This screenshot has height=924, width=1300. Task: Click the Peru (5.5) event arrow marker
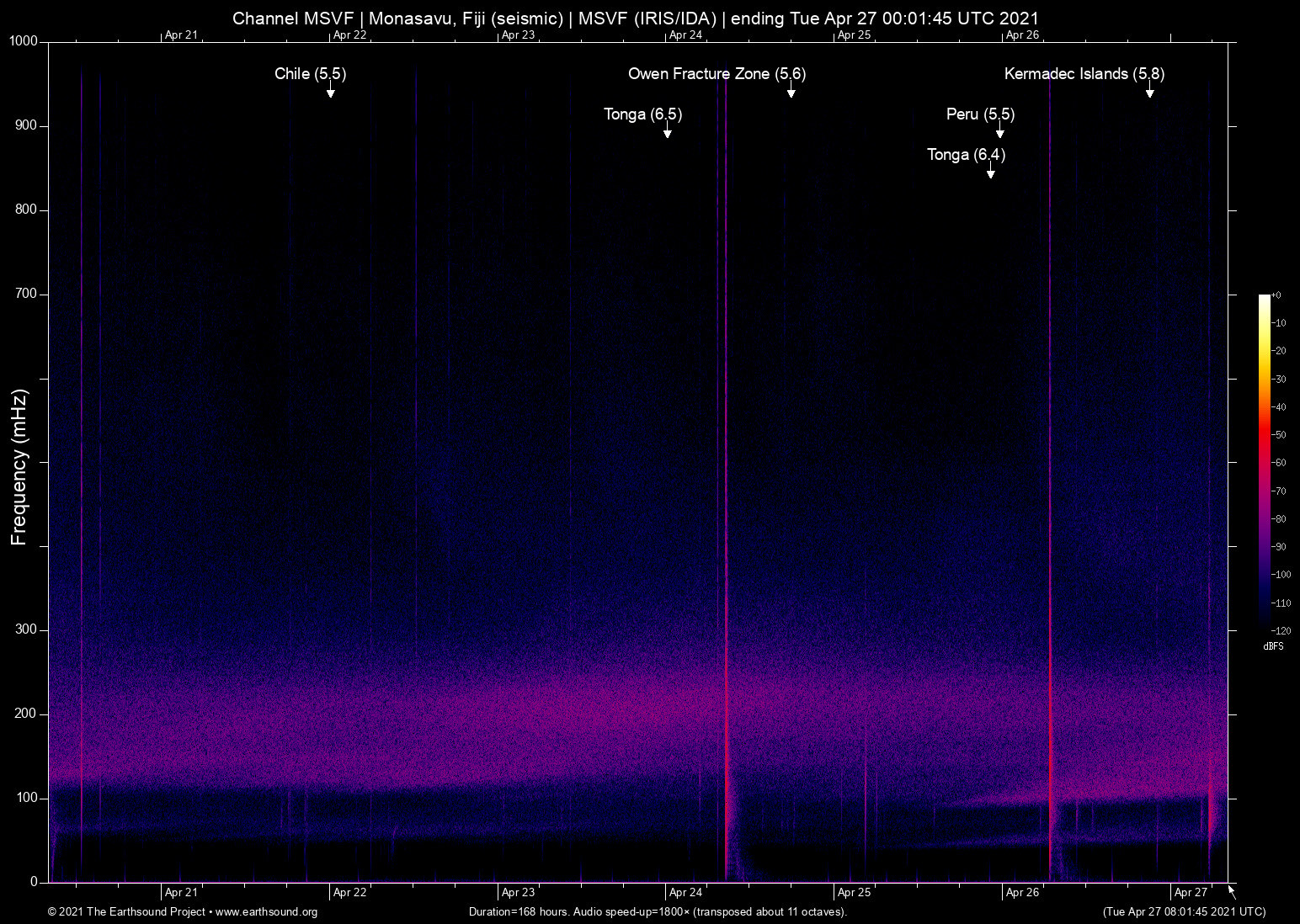pyautogui.click(x=1000, y=133)
